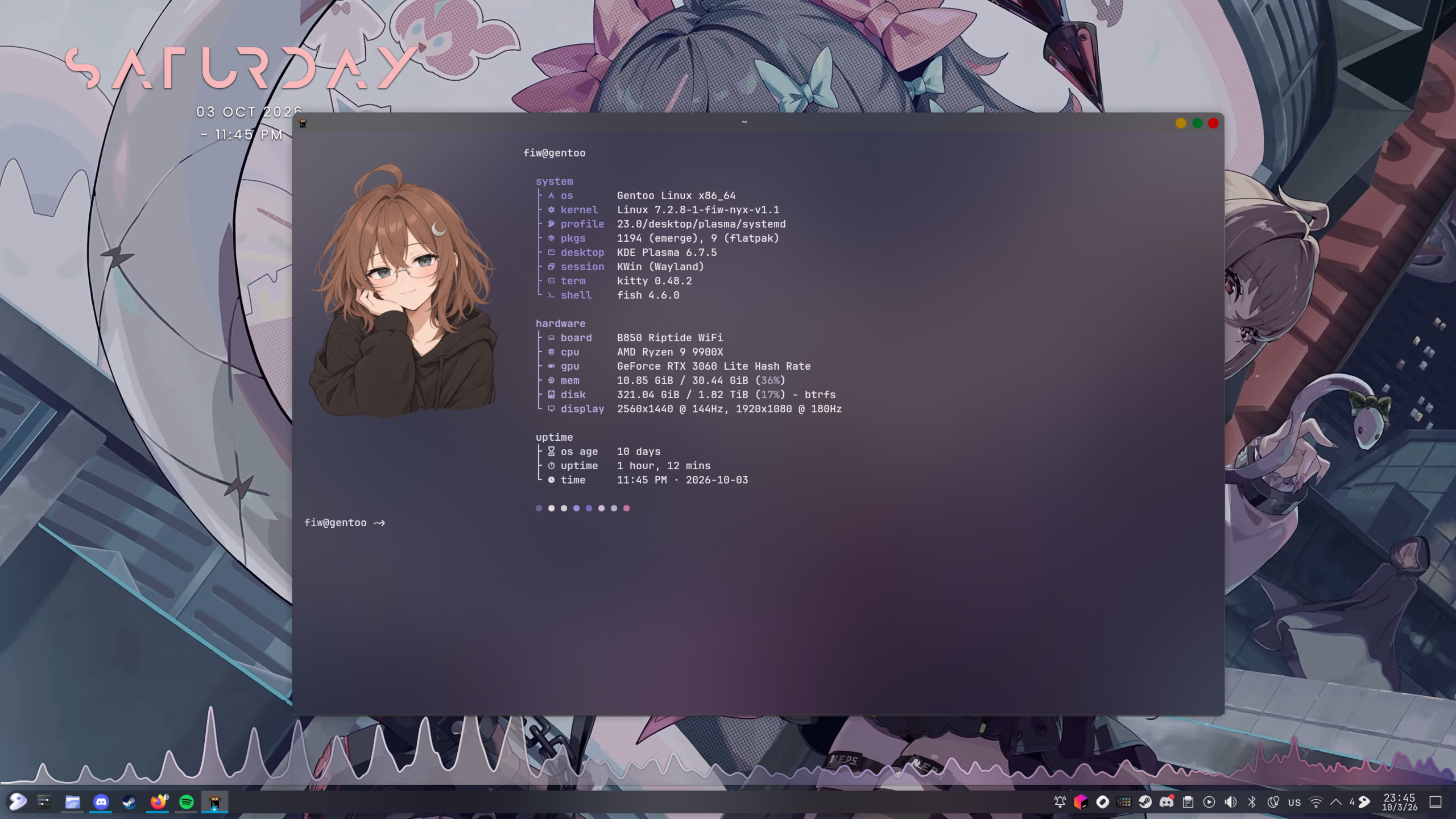This screenshot has height=819, width=1456.
Task: Open the Bluetooth tray applet
Action: pos(1252,802)
